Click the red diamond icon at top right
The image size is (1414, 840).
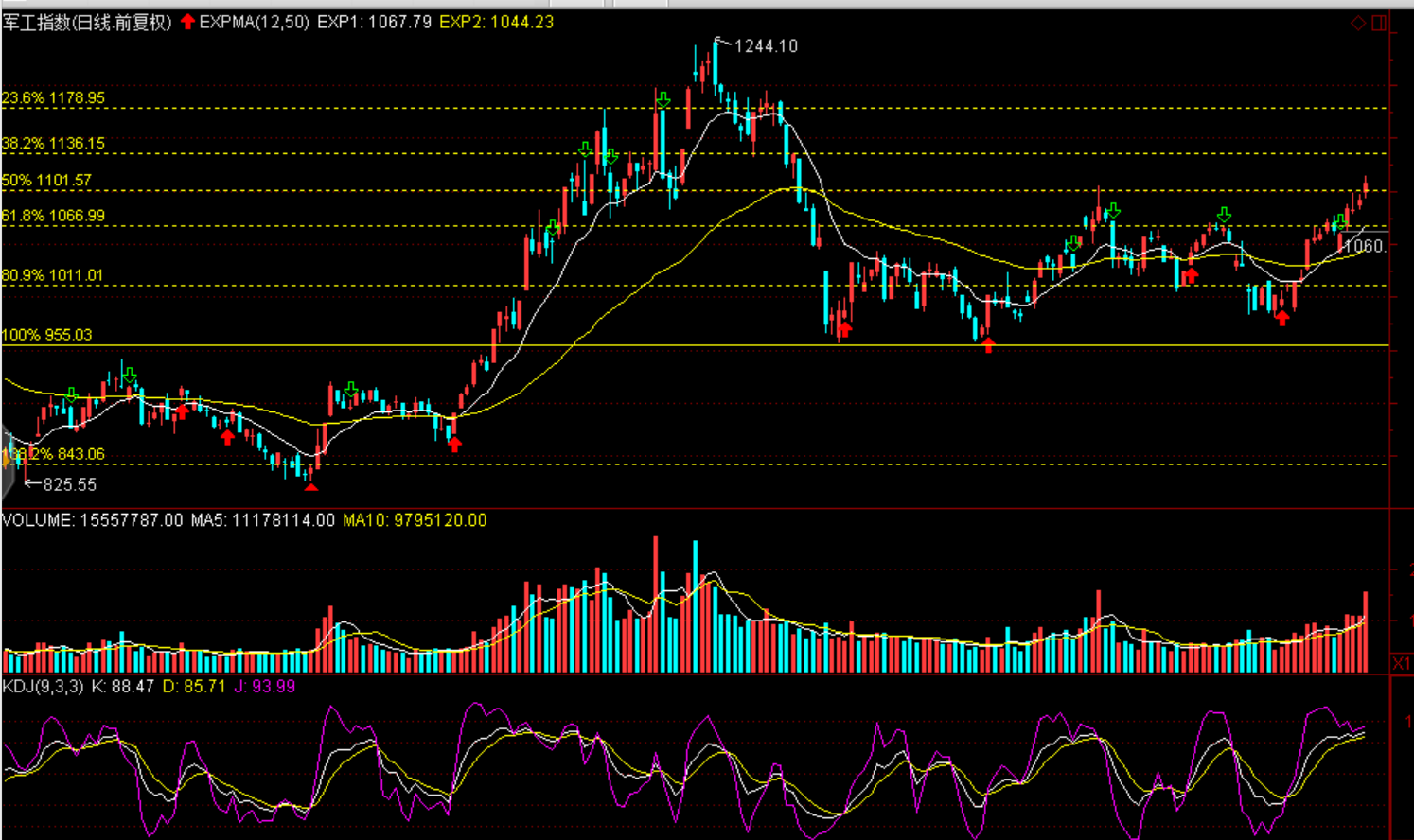(x=1358, y=23)
